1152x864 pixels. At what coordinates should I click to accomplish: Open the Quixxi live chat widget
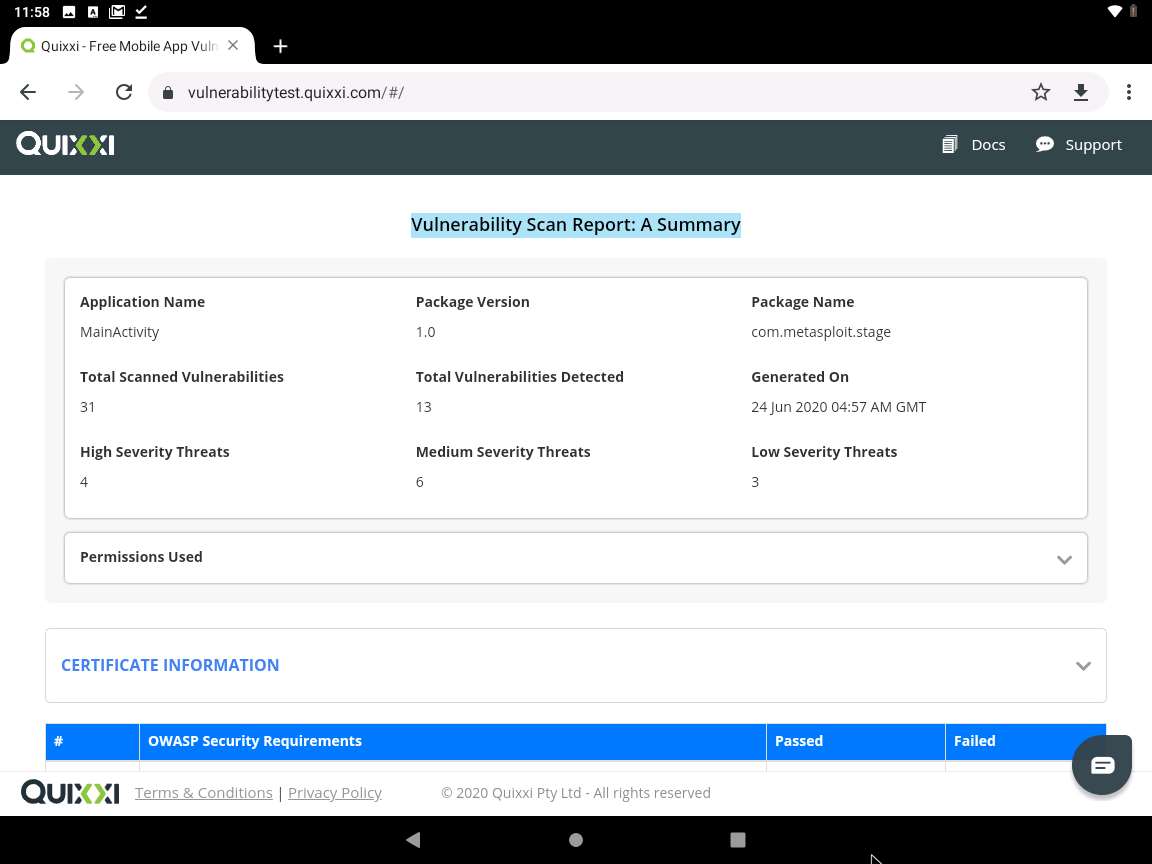coord(1101,764)
